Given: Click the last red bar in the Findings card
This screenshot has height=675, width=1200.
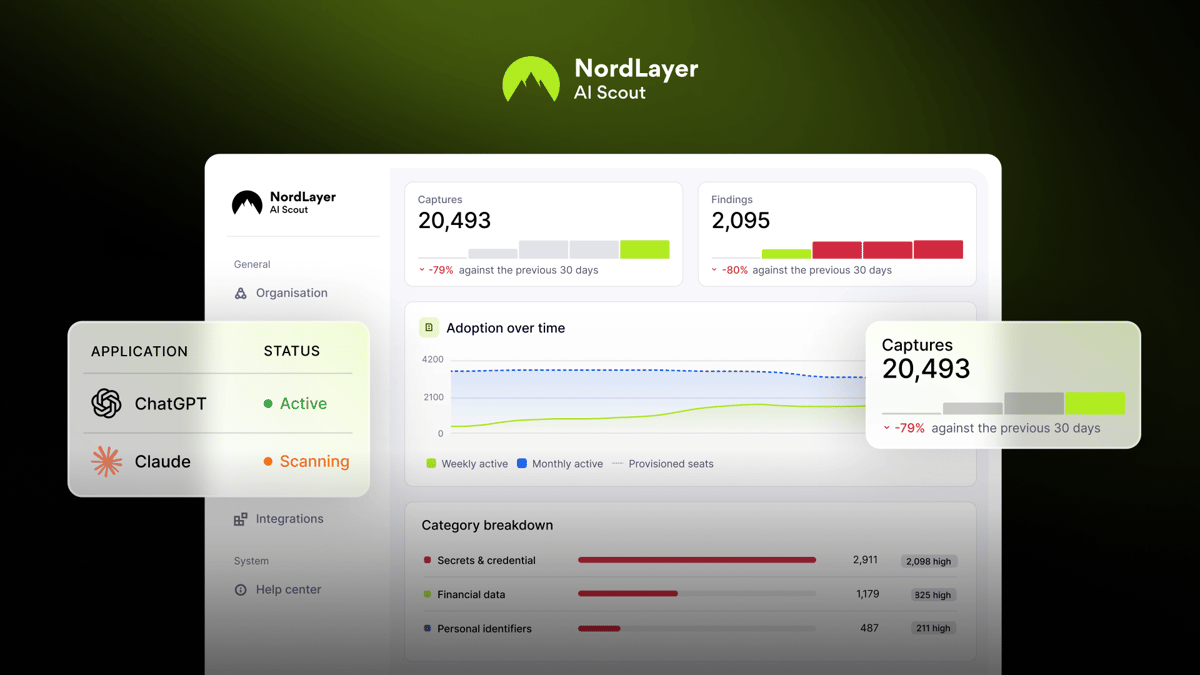Looking at the screenshot, I should pyautogui.click(x=938, y=249).
